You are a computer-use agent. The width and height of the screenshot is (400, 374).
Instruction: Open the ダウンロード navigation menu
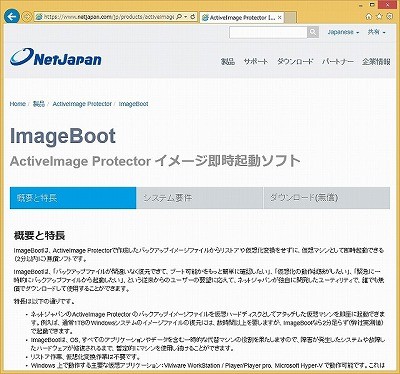coord(295,62)
